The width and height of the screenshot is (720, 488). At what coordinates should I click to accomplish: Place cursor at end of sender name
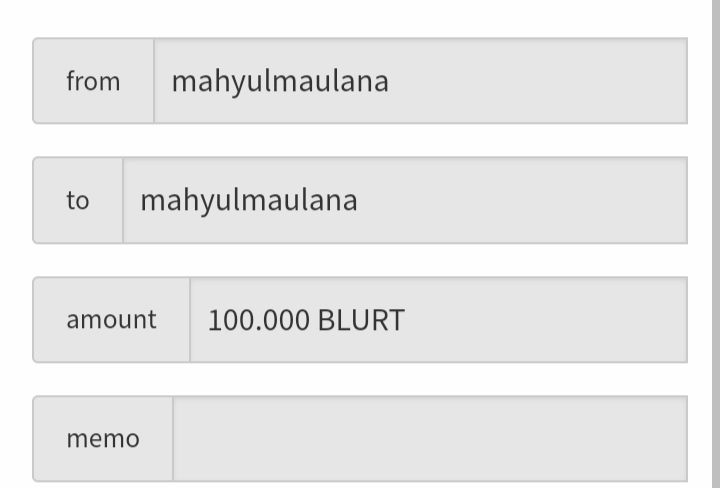pos(390,81)
